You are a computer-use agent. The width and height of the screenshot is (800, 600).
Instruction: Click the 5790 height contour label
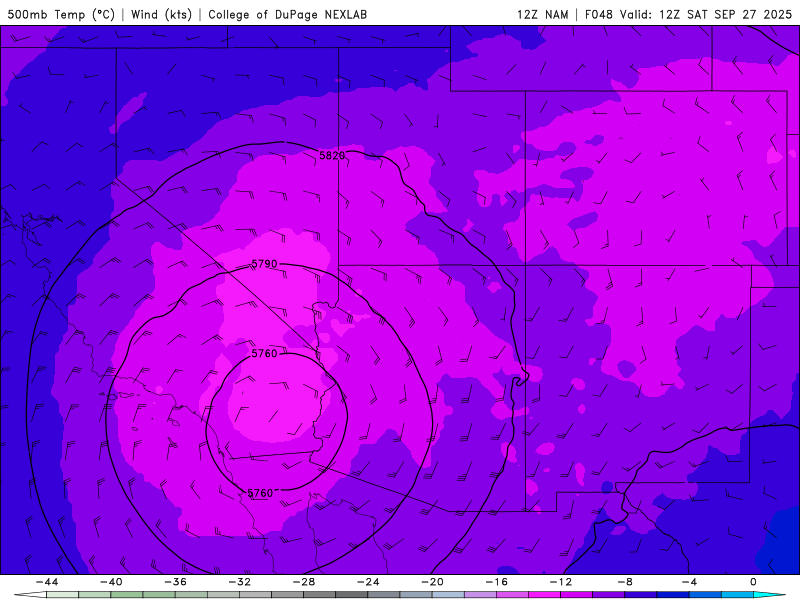point(264,264)
